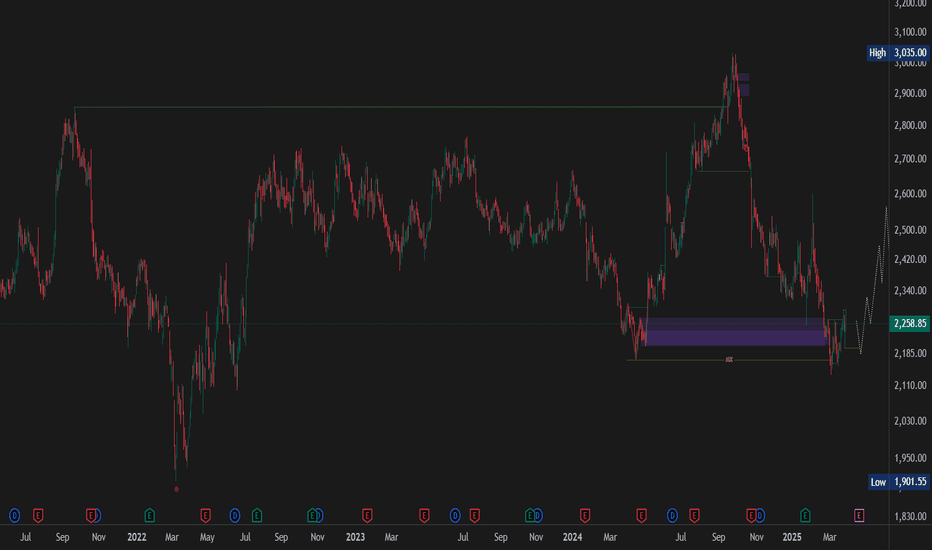Click the 2,900.00 price scale label
The height and width of the screenshot is (550, 932).
pos(910,93)
